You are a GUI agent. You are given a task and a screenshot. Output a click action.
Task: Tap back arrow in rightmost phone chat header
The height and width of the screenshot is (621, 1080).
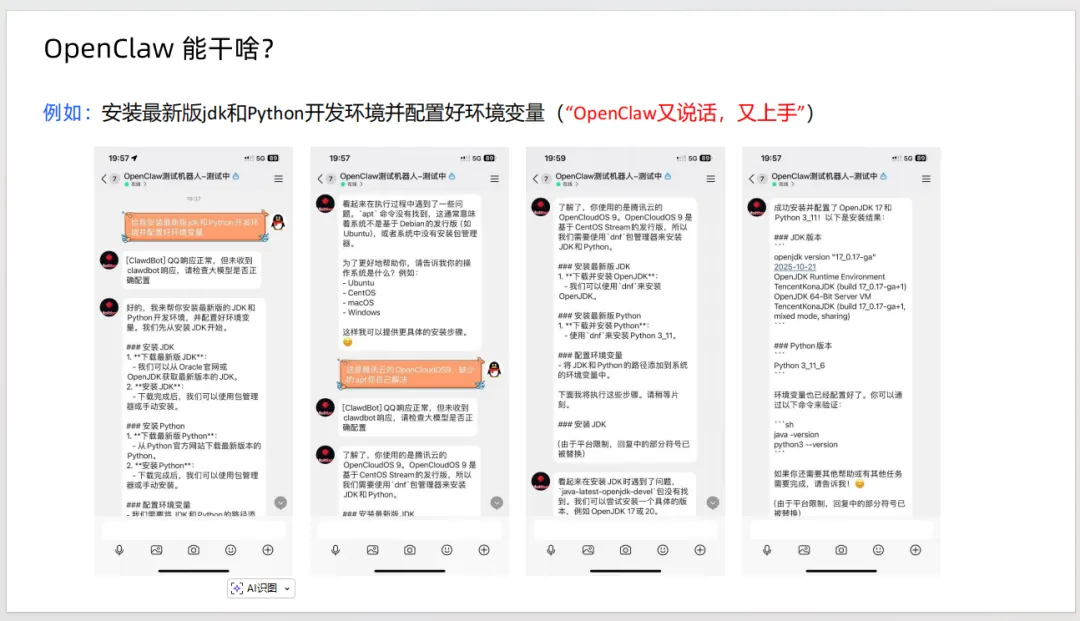(x=751, y=178)
